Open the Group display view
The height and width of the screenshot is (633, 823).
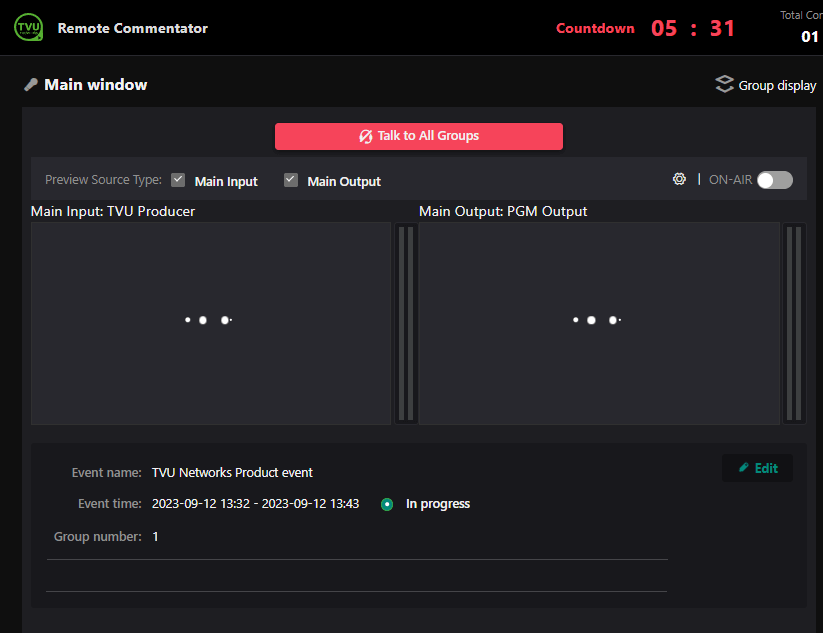tap(766, 85)
